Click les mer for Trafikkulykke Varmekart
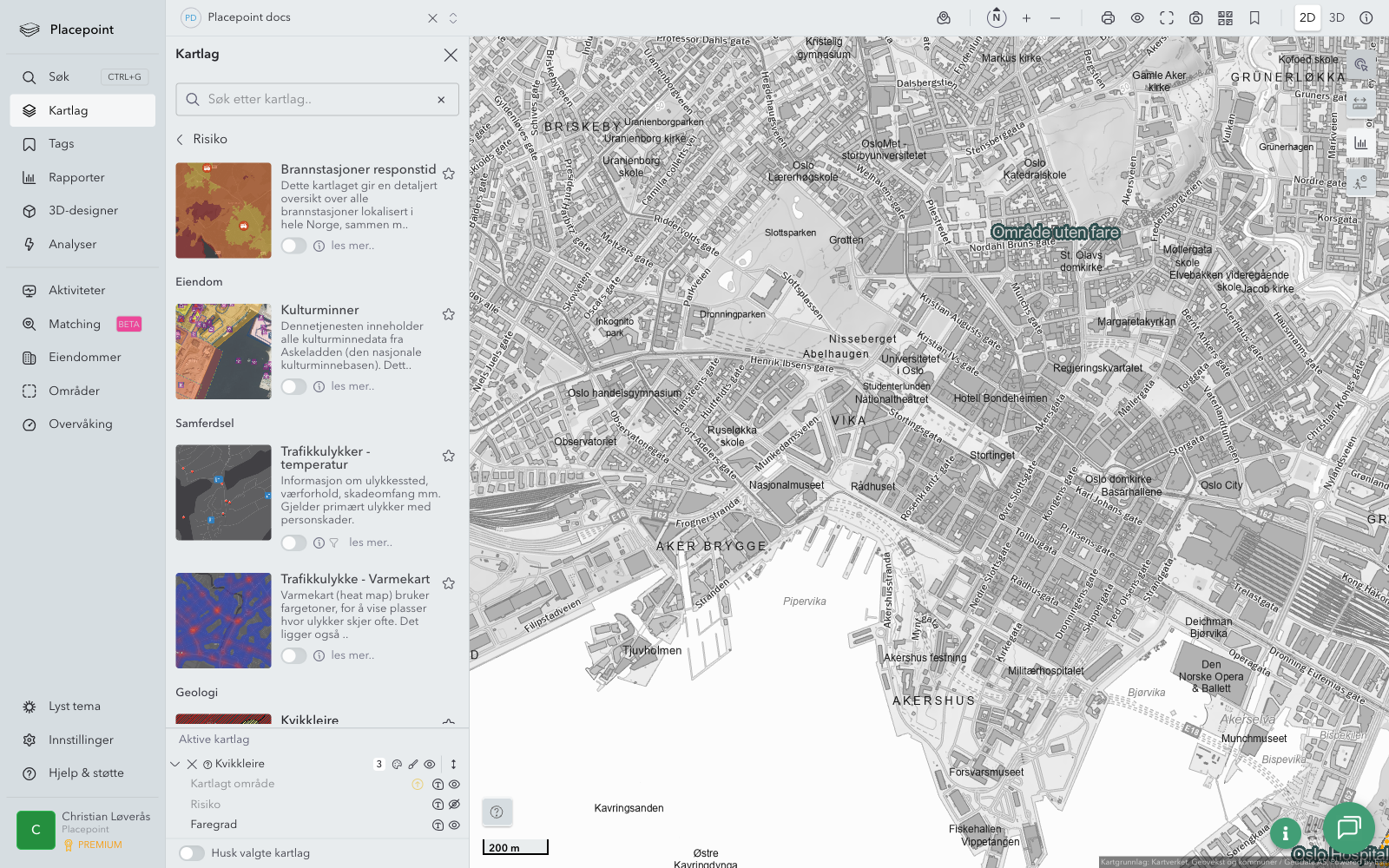The image size is (1389, 868). tap(352, 655)
